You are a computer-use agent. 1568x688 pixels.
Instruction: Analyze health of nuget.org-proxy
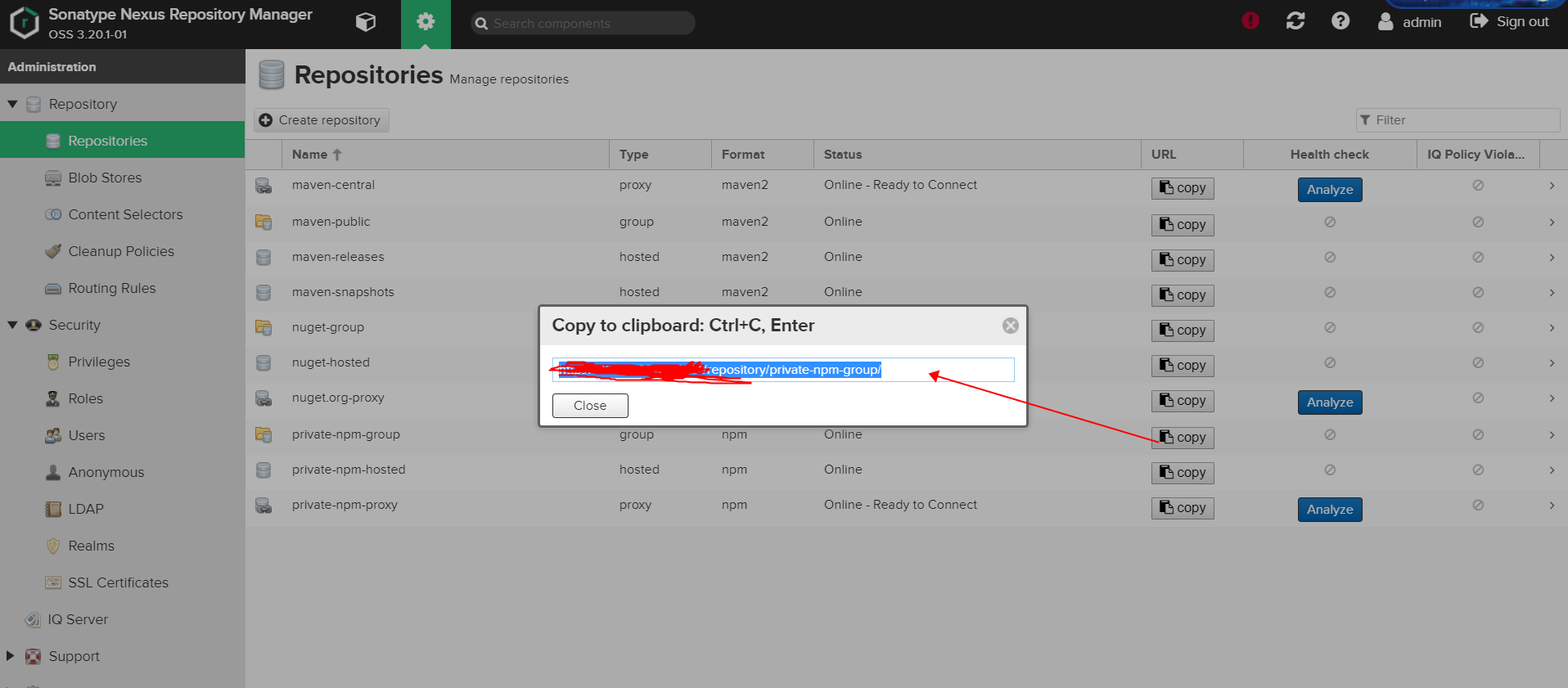1330,402
